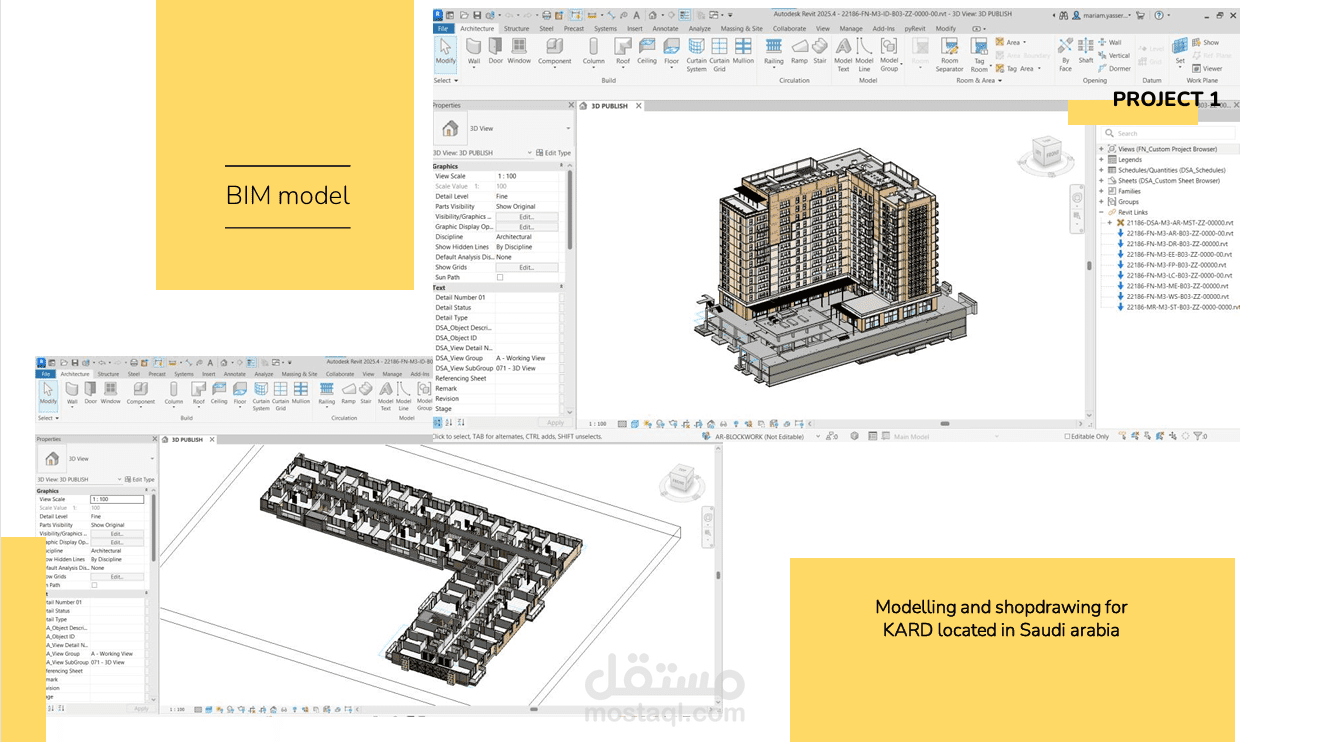1331x742 pixels.
Task: Expand Schedules/Quantities in Project Browser
Action: 1102,170
